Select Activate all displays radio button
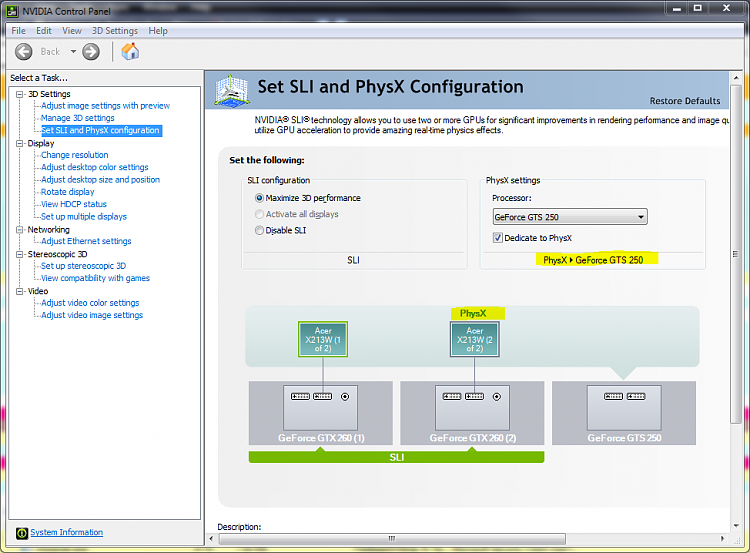 pos(259,214)
